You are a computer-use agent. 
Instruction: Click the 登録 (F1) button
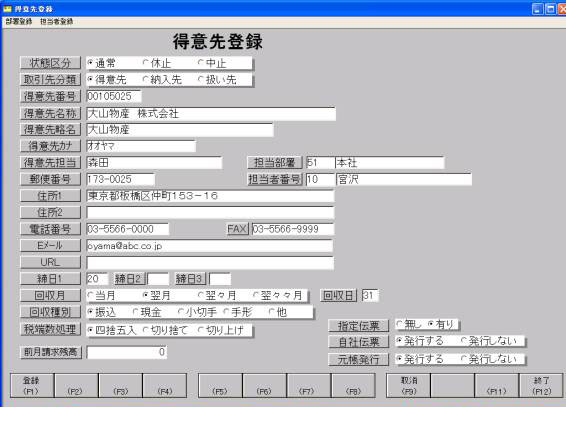(x=32, y=385)
